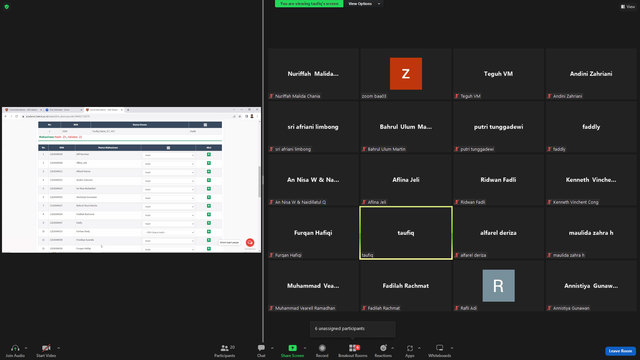Expand chat options caret next to Chat

coord(272,348)
